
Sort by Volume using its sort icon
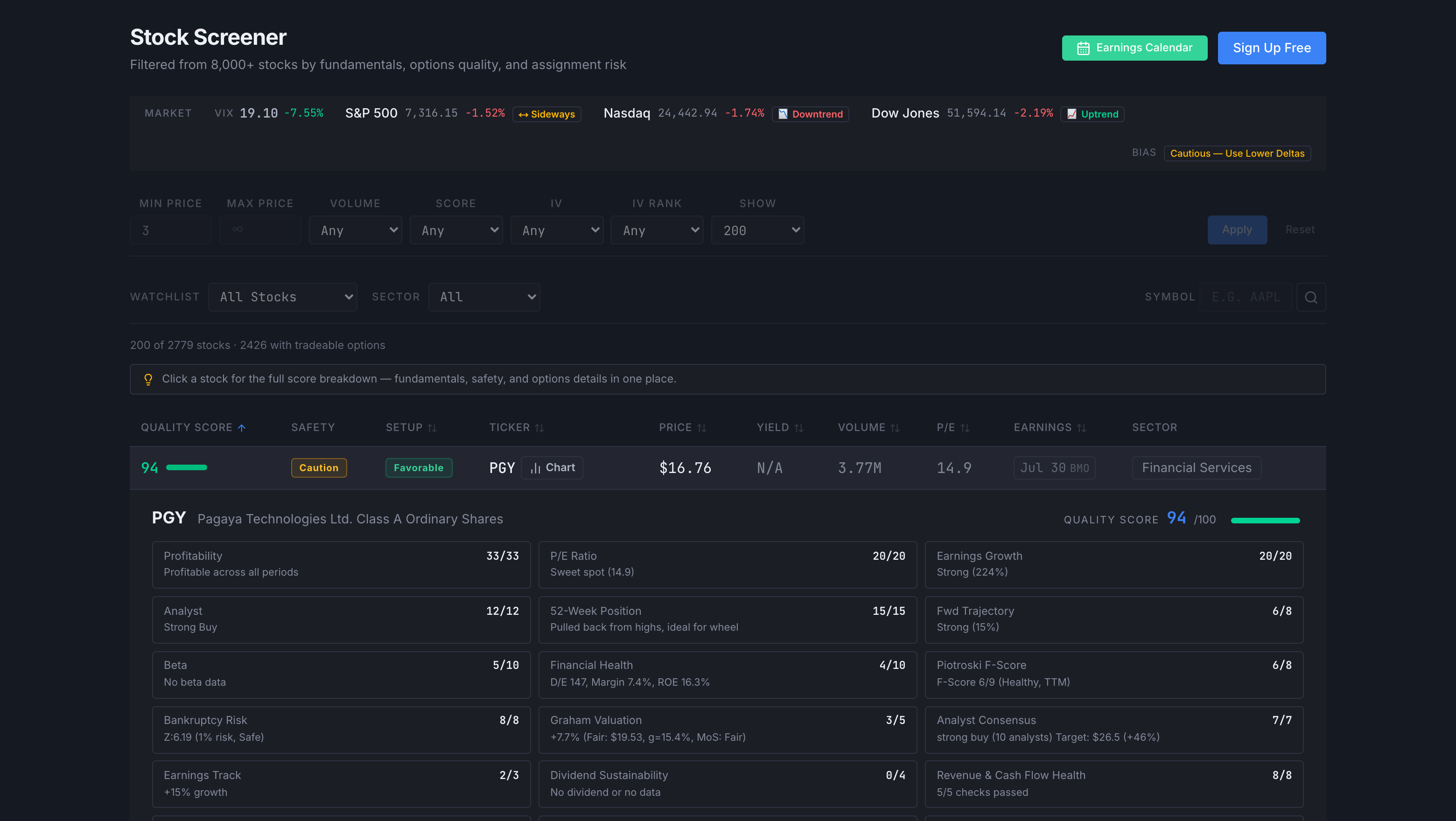[x=896, y=428]
